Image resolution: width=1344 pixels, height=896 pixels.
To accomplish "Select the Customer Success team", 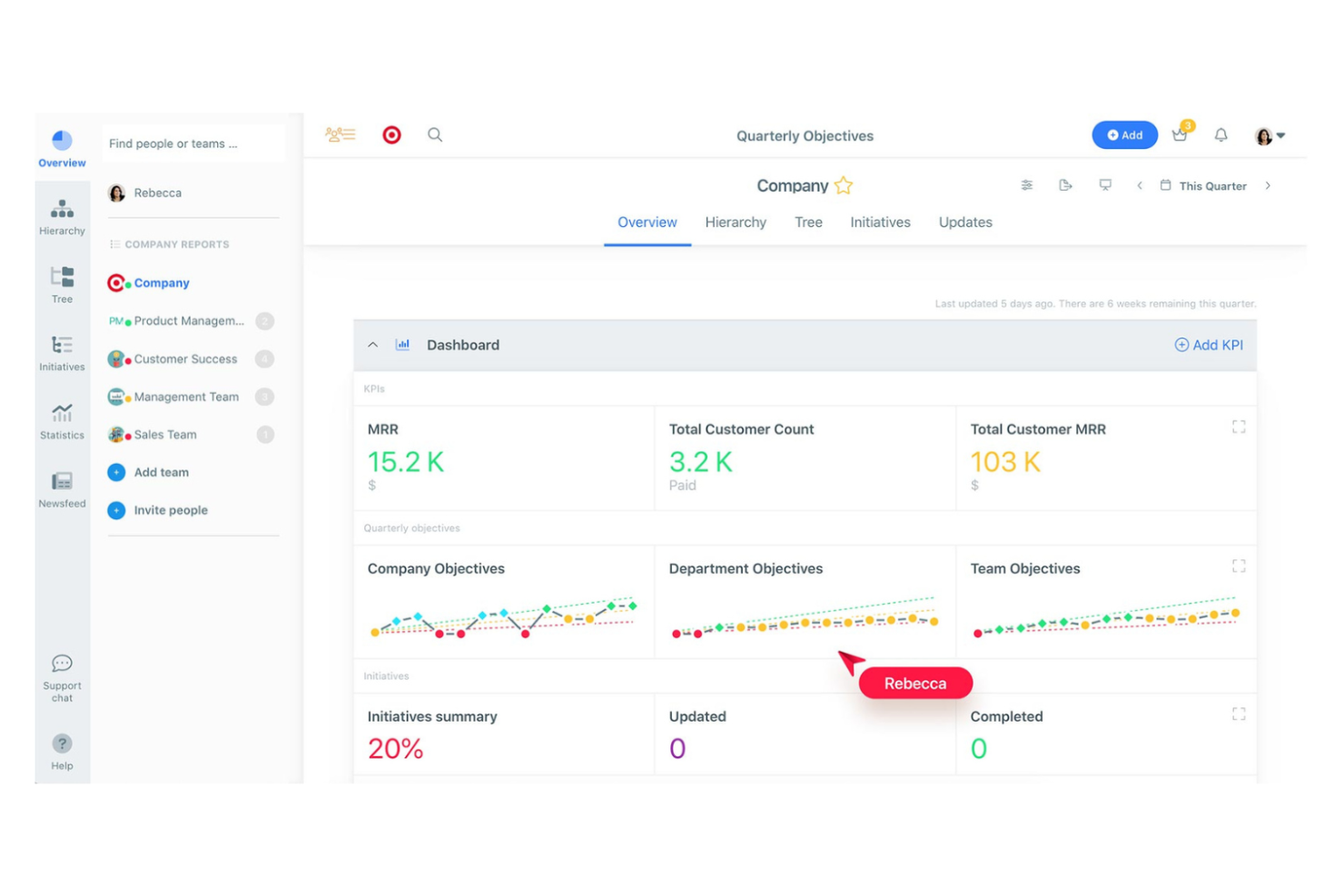I will point(184,359).
